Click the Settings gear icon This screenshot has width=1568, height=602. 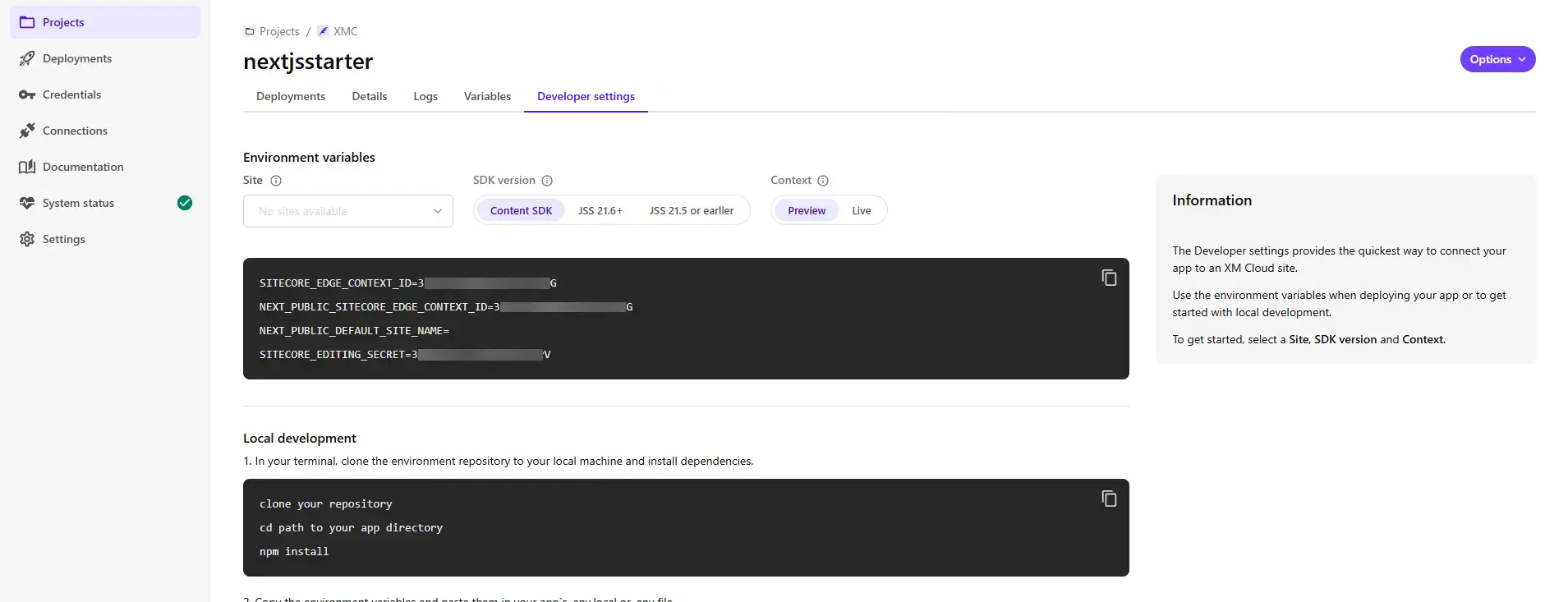click(27, 239)
